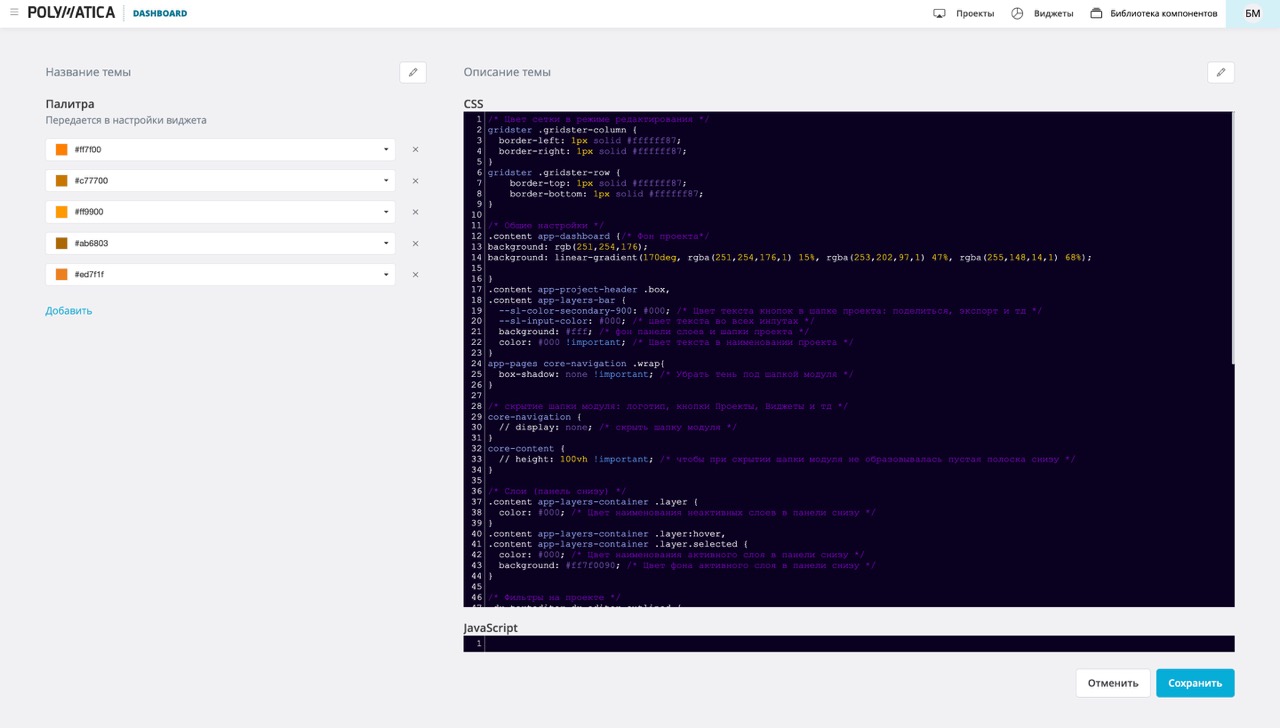Click 'core-navigation {' code line
1280x728 pixels.
pyautogui.click(x=534, y=417)
